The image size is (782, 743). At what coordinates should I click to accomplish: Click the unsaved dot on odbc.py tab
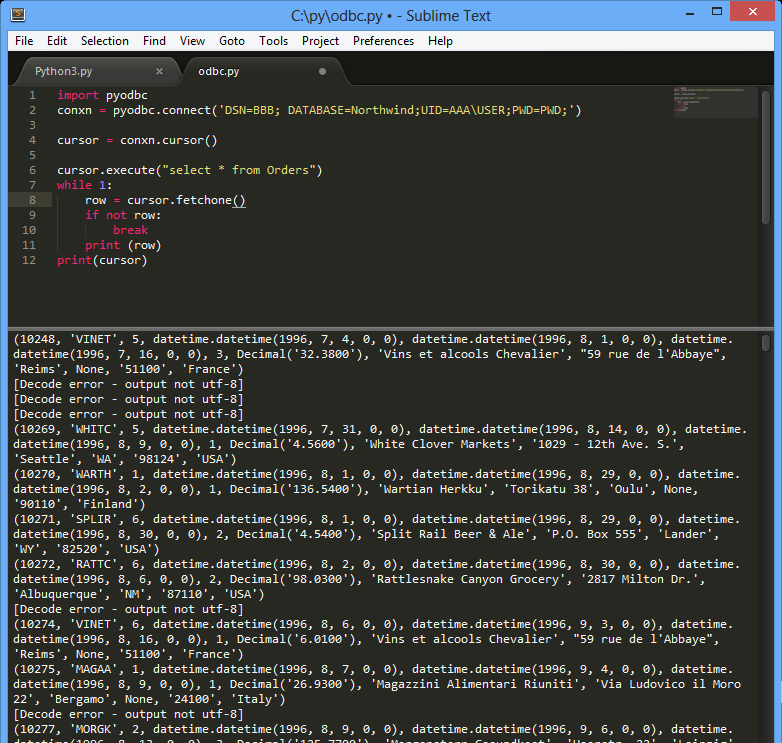pyautogui.click(x=322, y=71)
